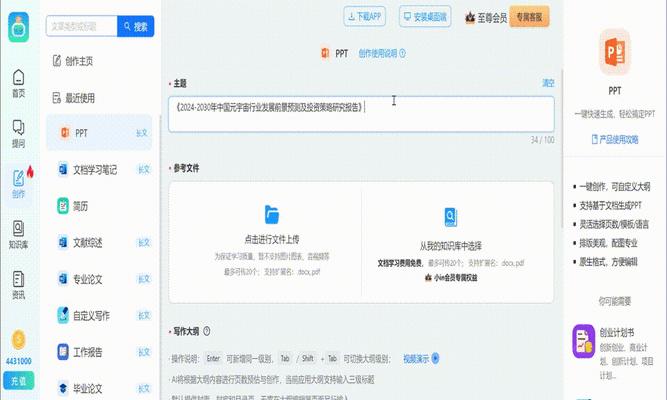Open the 创业计划书 recommendation title

(x=617, y=333)
